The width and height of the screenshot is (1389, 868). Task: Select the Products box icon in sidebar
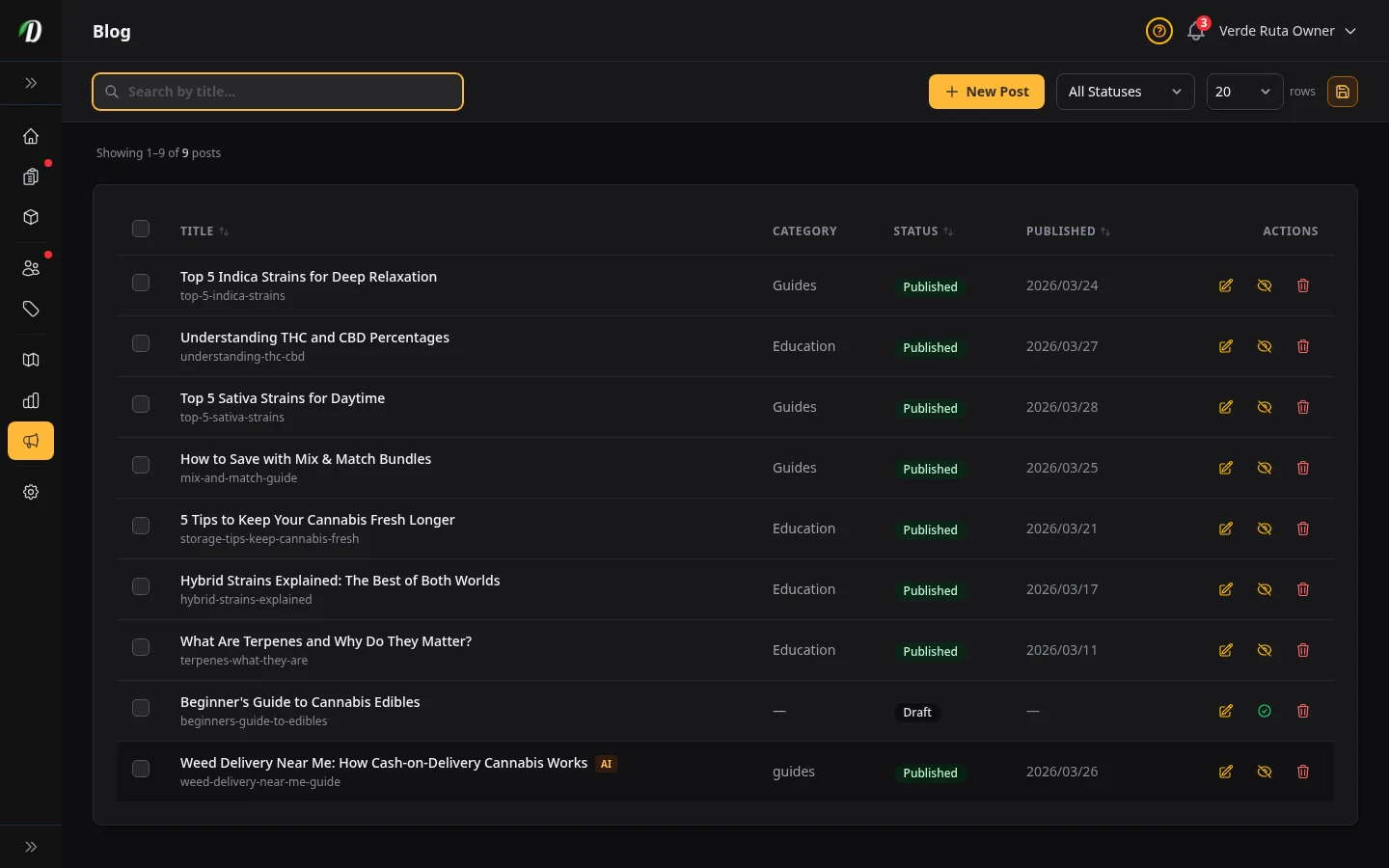[31, 217]
